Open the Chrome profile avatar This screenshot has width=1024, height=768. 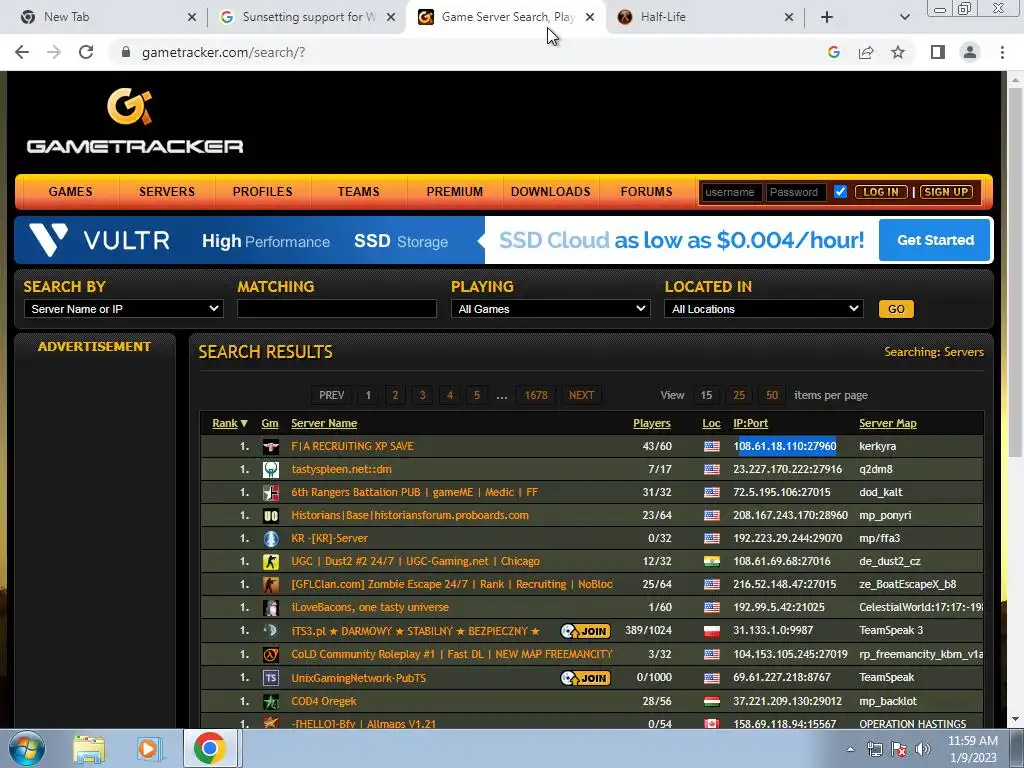[x=970, y=52]
